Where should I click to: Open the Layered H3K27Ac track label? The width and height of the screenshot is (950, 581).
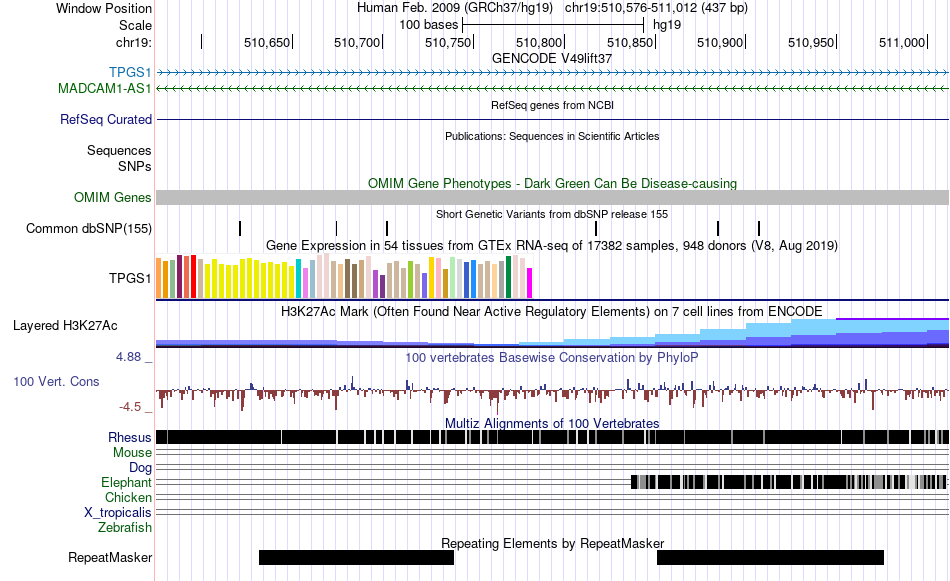point(65,325)
